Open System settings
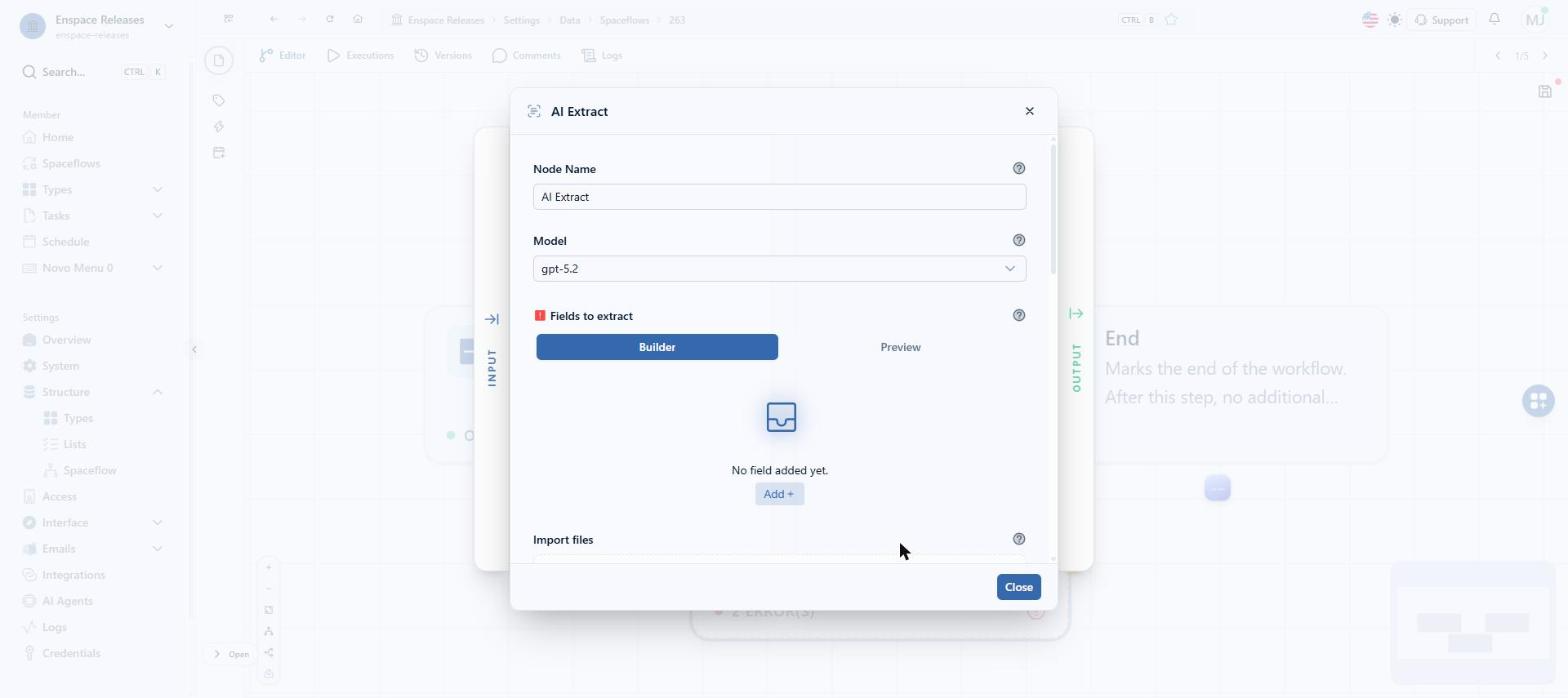1568x698 pixels. coord(60,366)
